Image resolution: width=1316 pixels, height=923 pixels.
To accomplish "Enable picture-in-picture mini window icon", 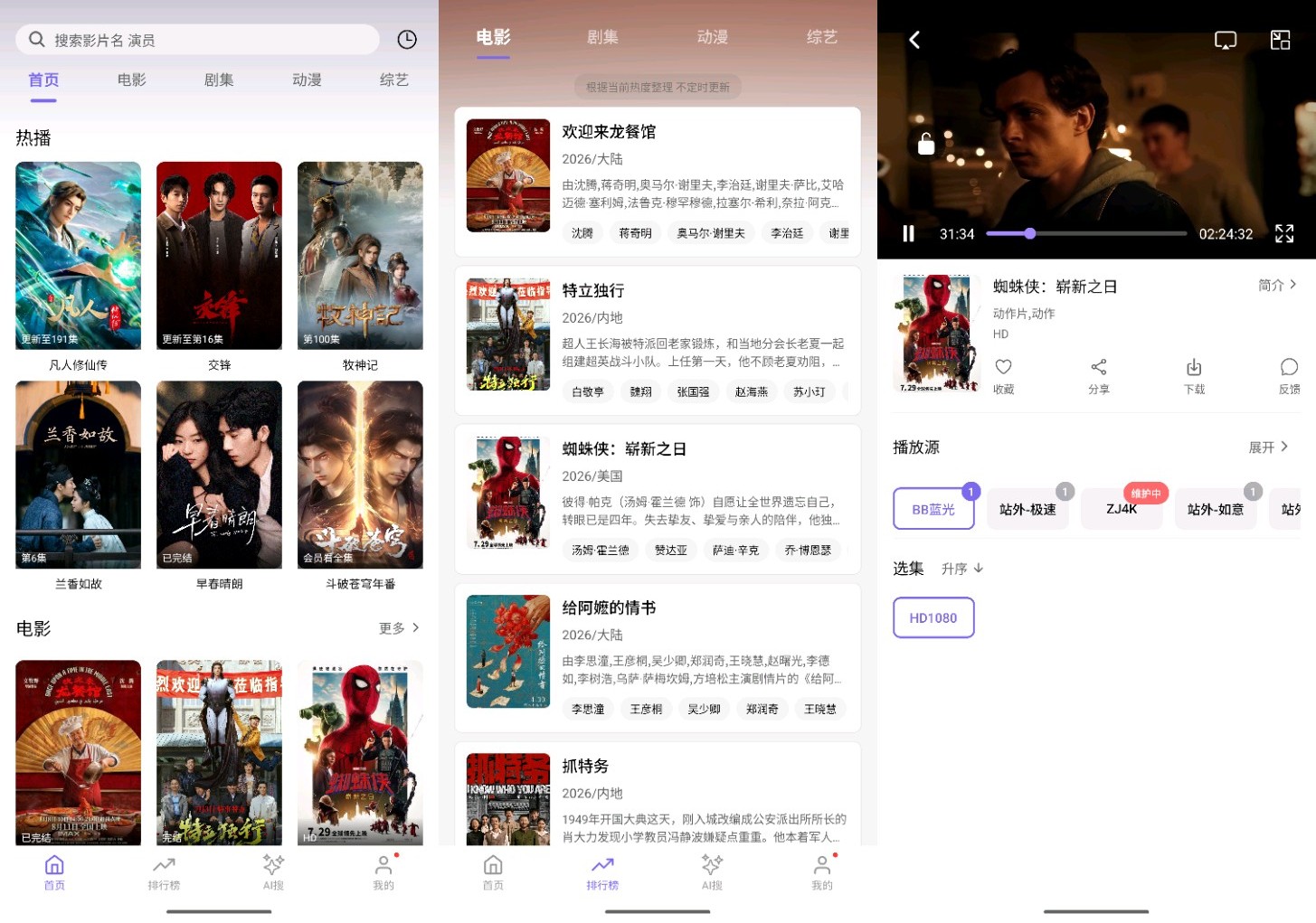I will (x=1280, y=40).
